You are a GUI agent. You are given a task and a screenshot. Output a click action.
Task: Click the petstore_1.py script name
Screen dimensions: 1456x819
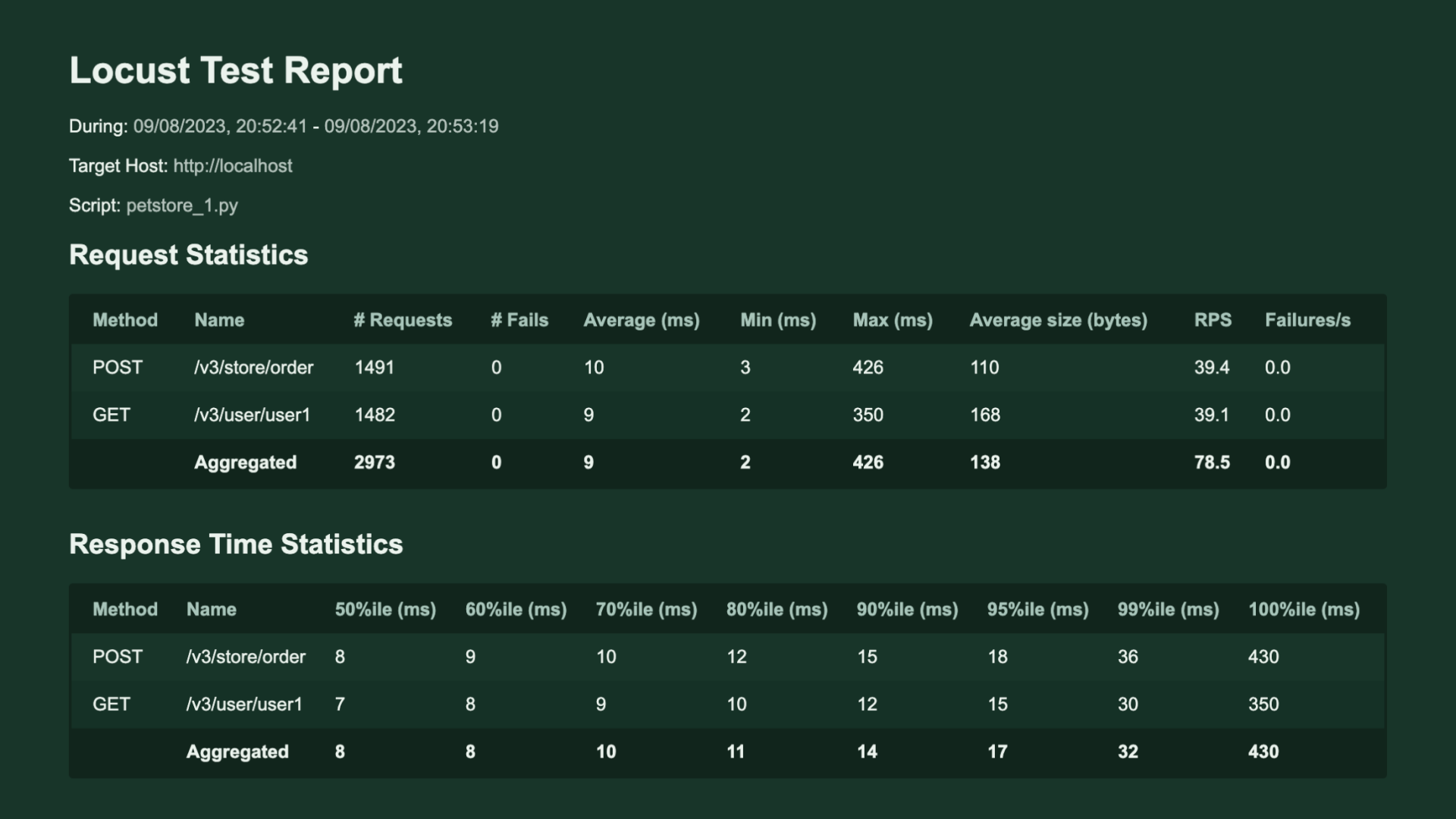pos(182,206)
